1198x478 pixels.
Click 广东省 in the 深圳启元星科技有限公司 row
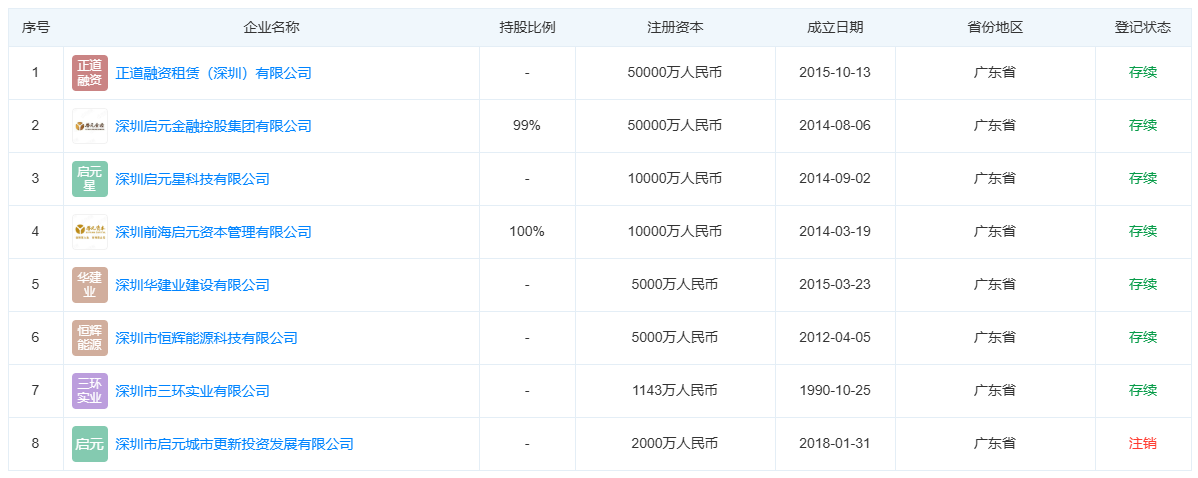click(x=995, y=179)
